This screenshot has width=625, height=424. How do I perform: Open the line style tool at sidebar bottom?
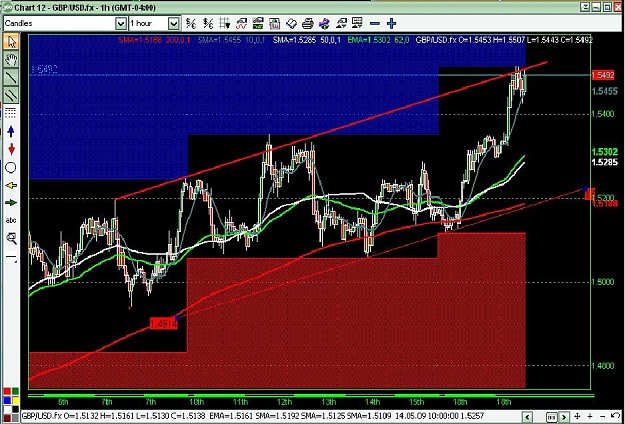point(12,258)
